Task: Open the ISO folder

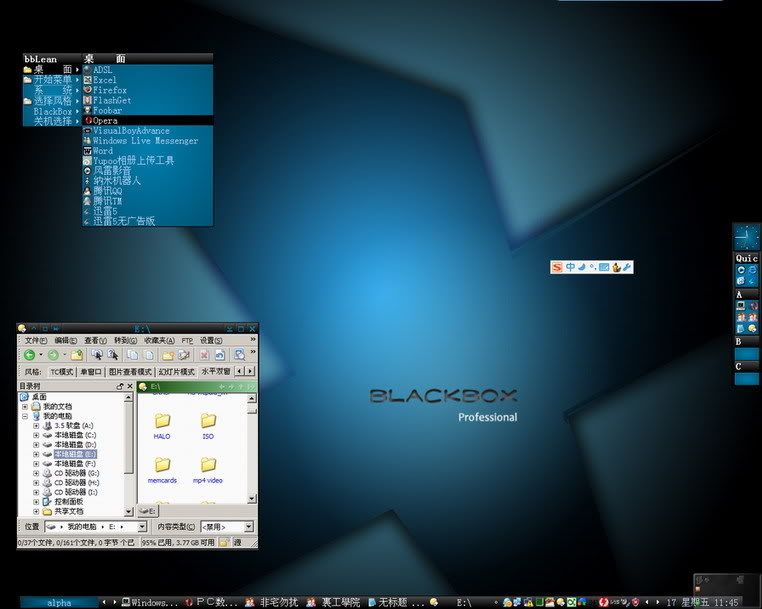Action: 208,426
